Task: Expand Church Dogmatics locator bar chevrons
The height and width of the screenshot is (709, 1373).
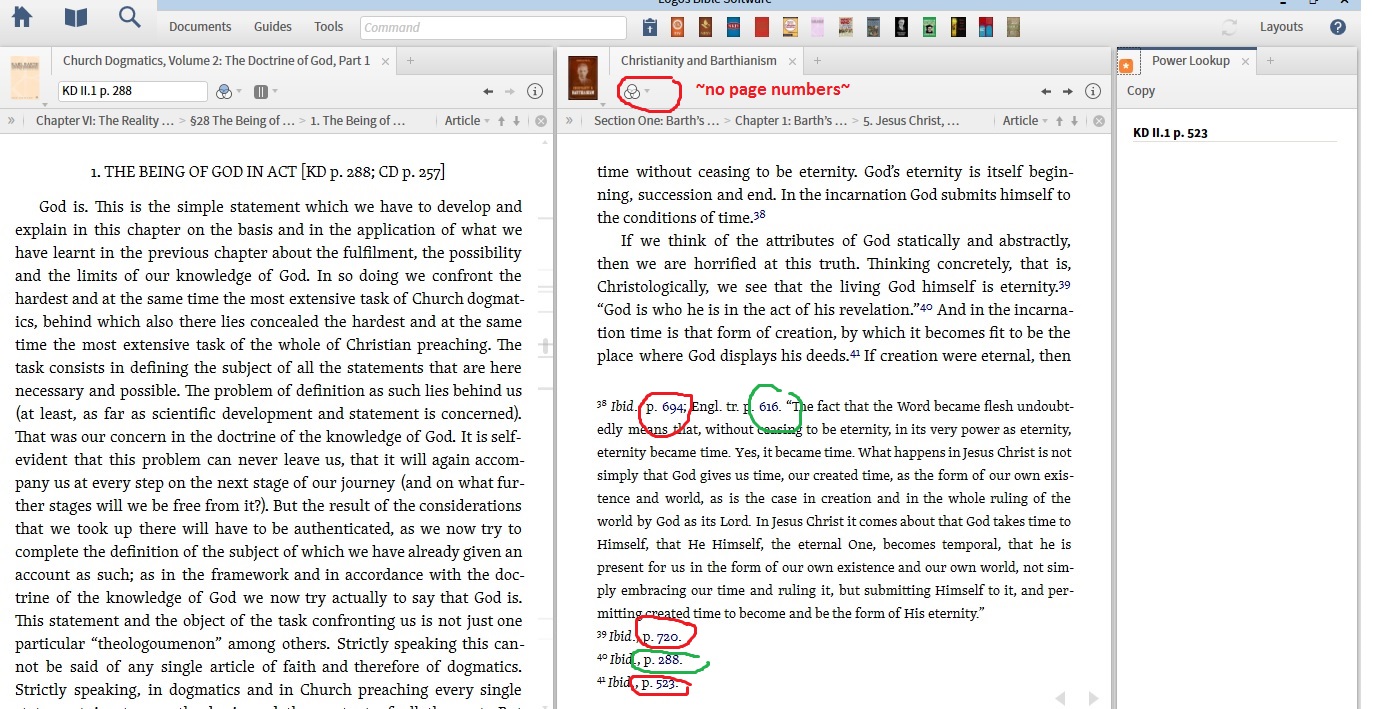Action: click(x=11, y=121)
